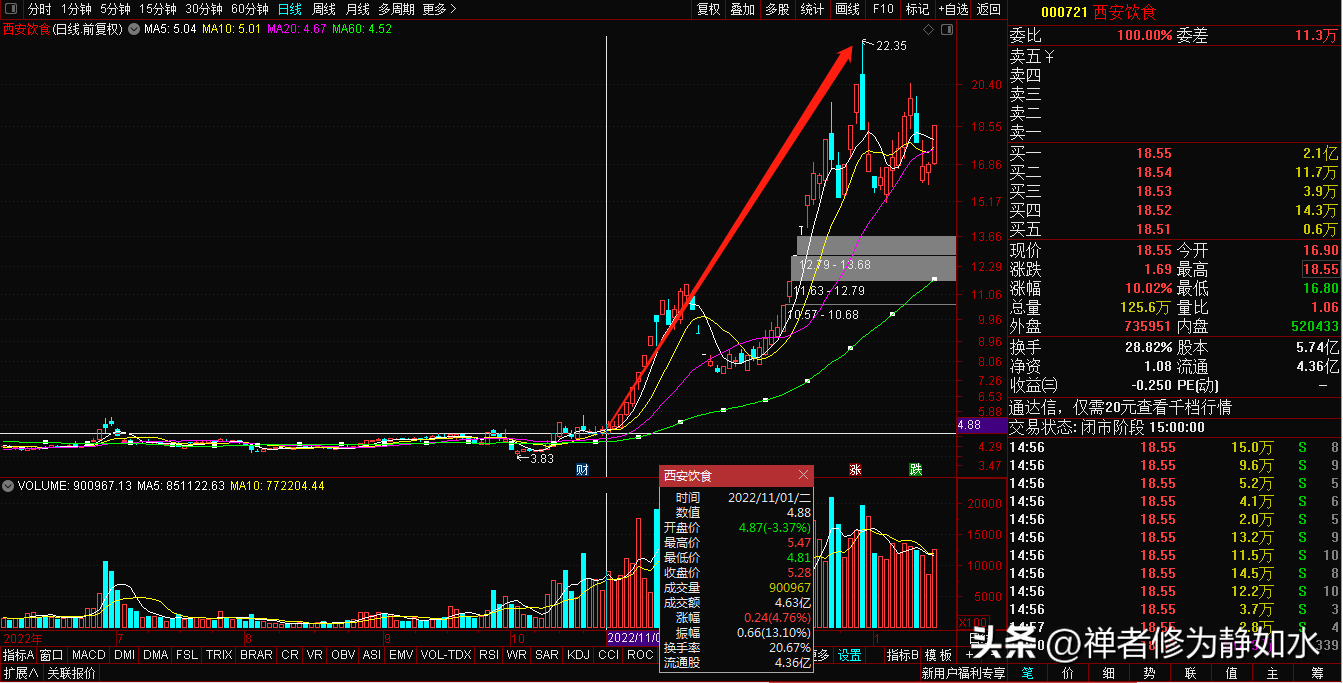Close the 西安饮食 data popup
The image size is (1343, 683).
tap(803, 475)
